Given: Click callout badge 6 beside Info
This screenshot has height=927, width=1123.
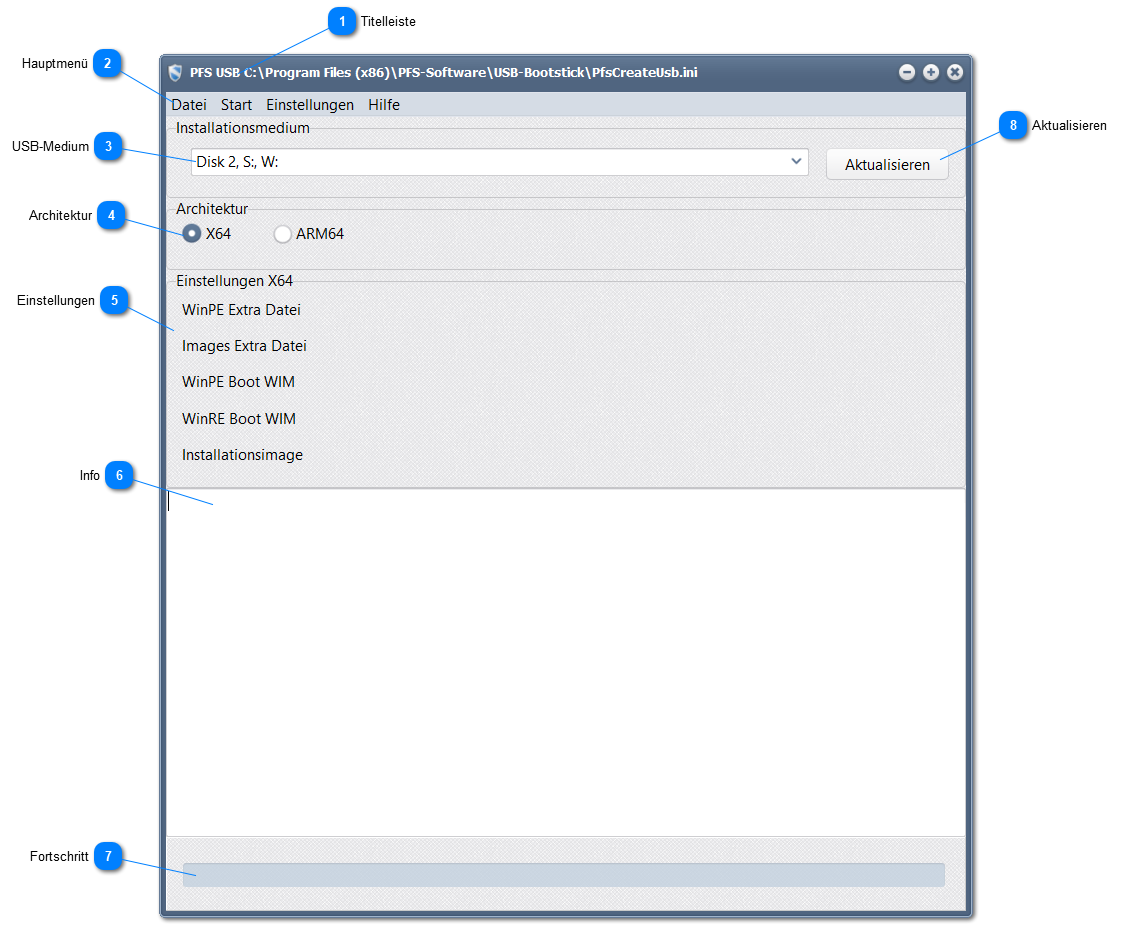Looking at the screenshot, I should click(x=119, y=475).
